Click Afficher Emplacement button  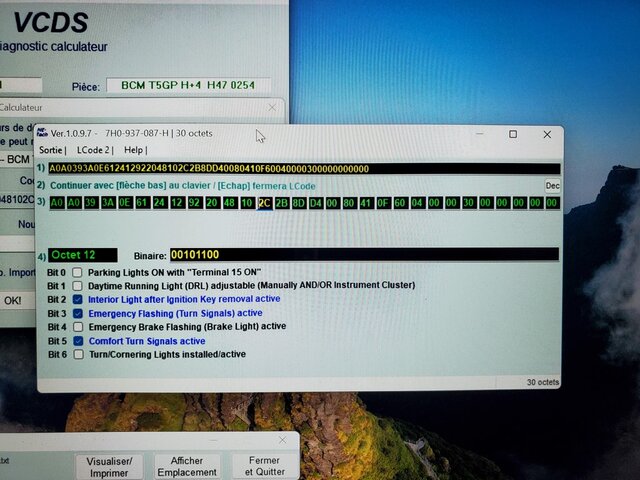click(x=187, y=466)
